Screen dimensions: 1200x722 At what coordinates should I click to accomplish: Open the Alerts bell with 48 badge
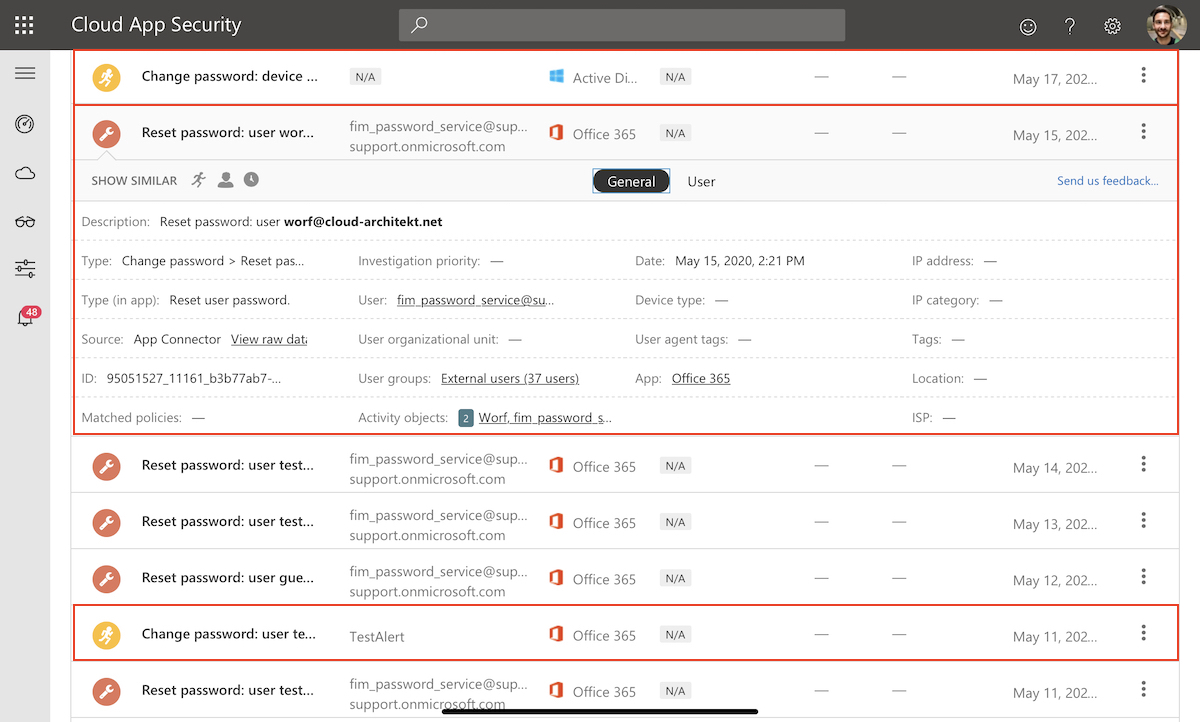tap(27, 316)
